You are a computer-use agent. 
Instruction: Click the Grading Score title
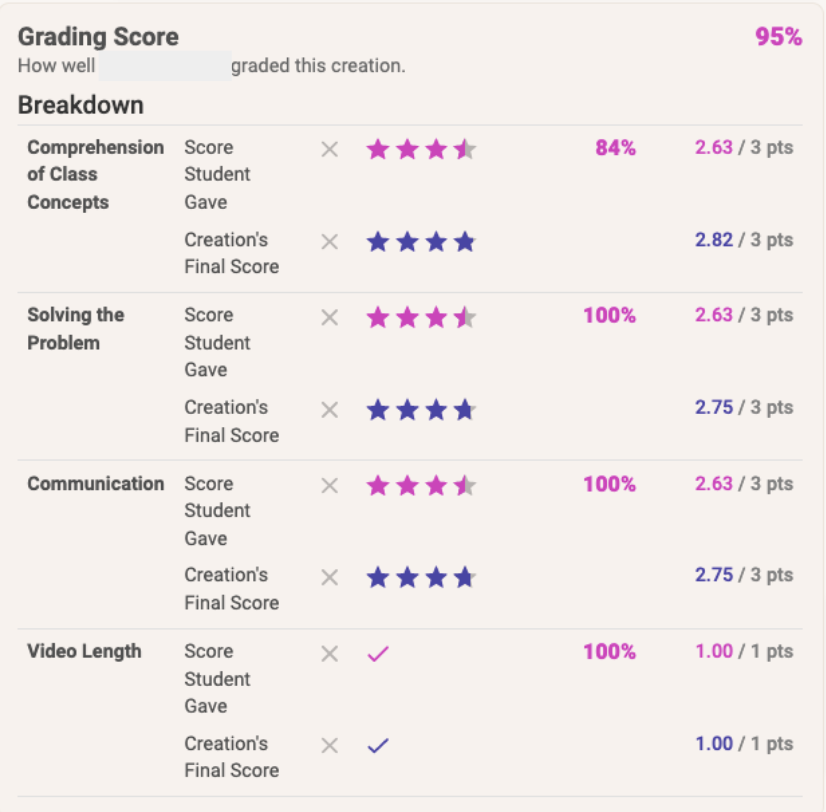click(x=98, y=37)
